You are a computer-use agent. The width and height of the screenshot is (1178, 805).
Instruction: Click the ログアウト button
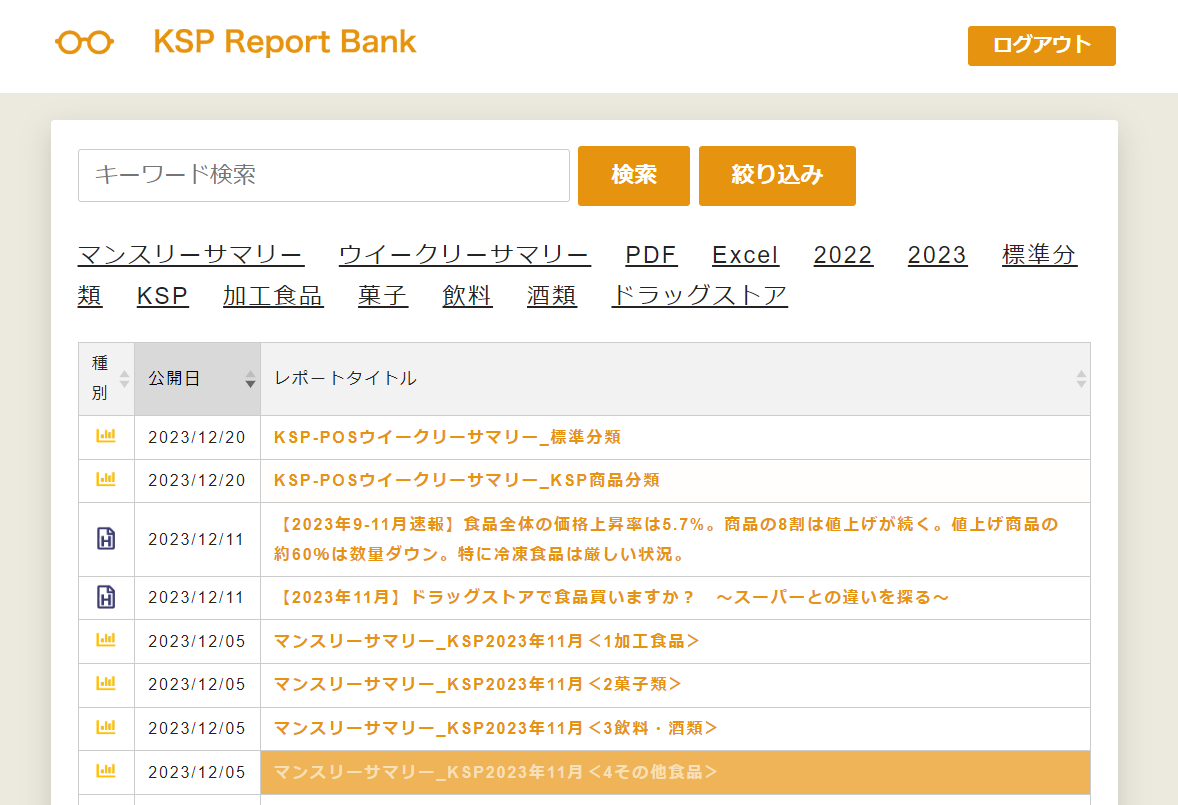coord(1041,46)
